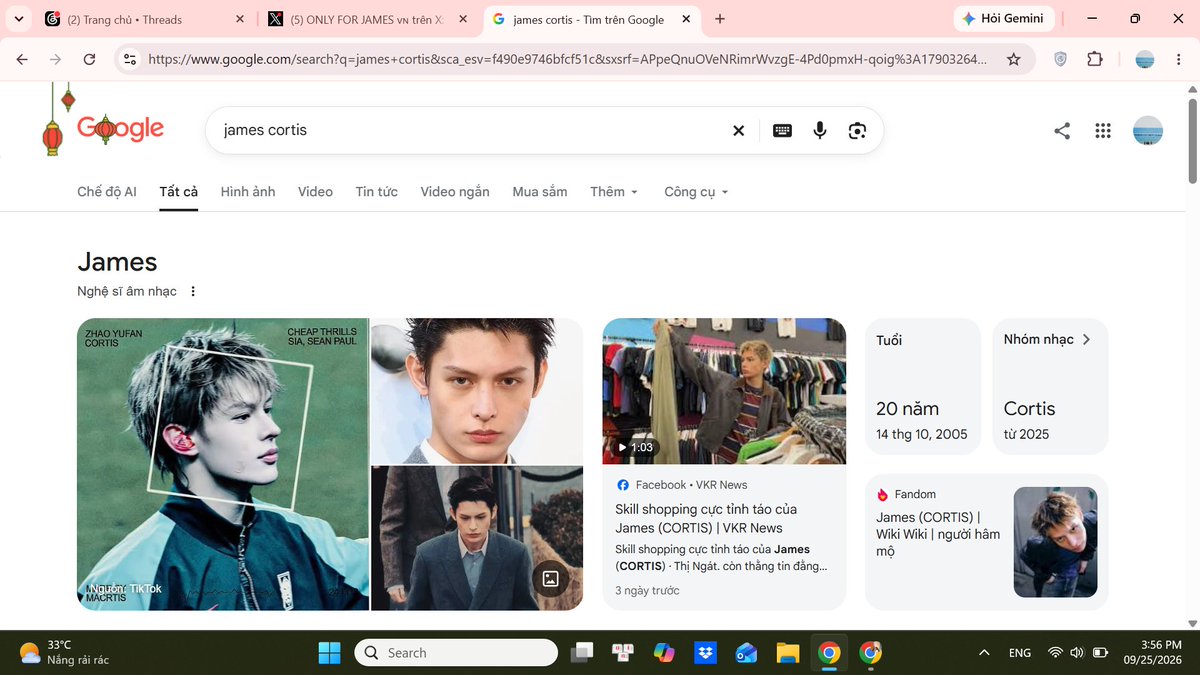This screenshot has height=675, width=1200.
Task: Open the tab search chevron in Chrome
Action: [x=19, y=19]
